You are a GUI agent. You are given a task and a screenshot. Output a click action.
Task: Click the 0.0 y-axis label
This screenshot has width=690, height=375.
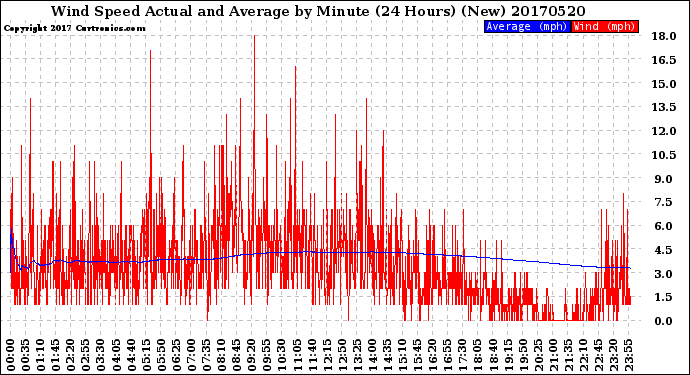pyautogui.click(x=664, y=321)
